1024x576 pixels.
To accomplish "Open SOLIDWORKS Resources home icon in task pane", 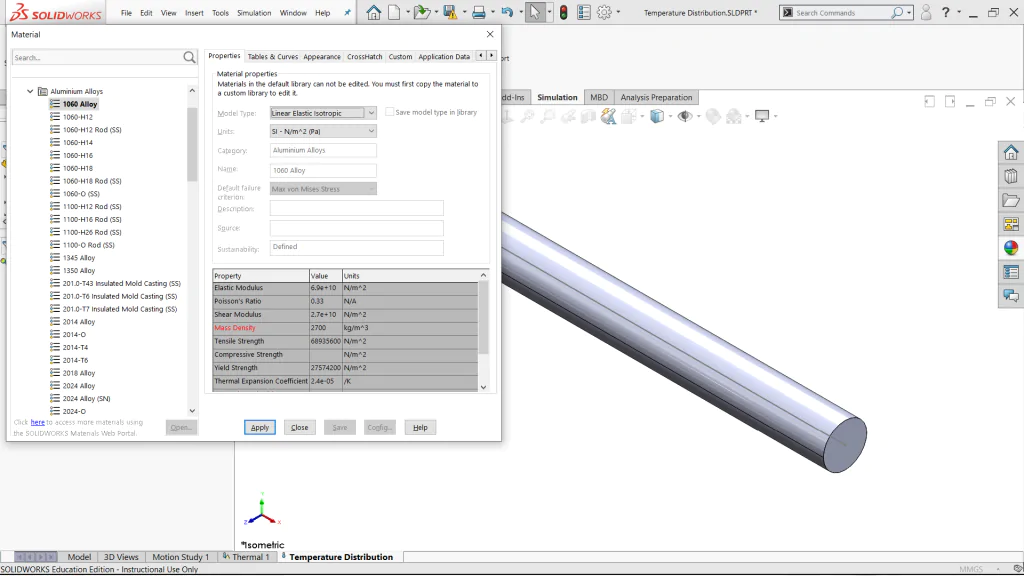I will (x=1011, y=153).
